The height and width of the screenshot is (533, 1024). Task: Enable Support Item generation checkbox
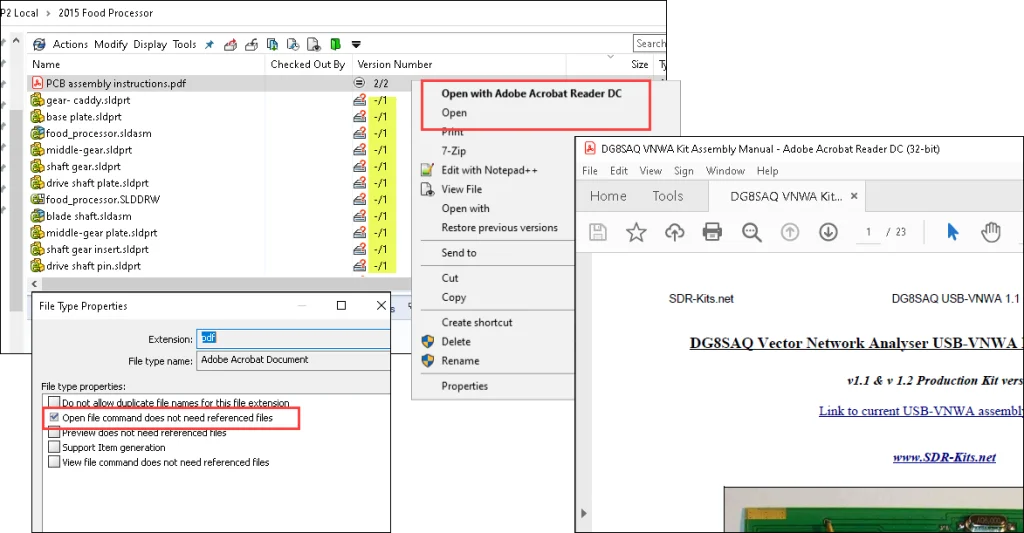pos(54,448)
